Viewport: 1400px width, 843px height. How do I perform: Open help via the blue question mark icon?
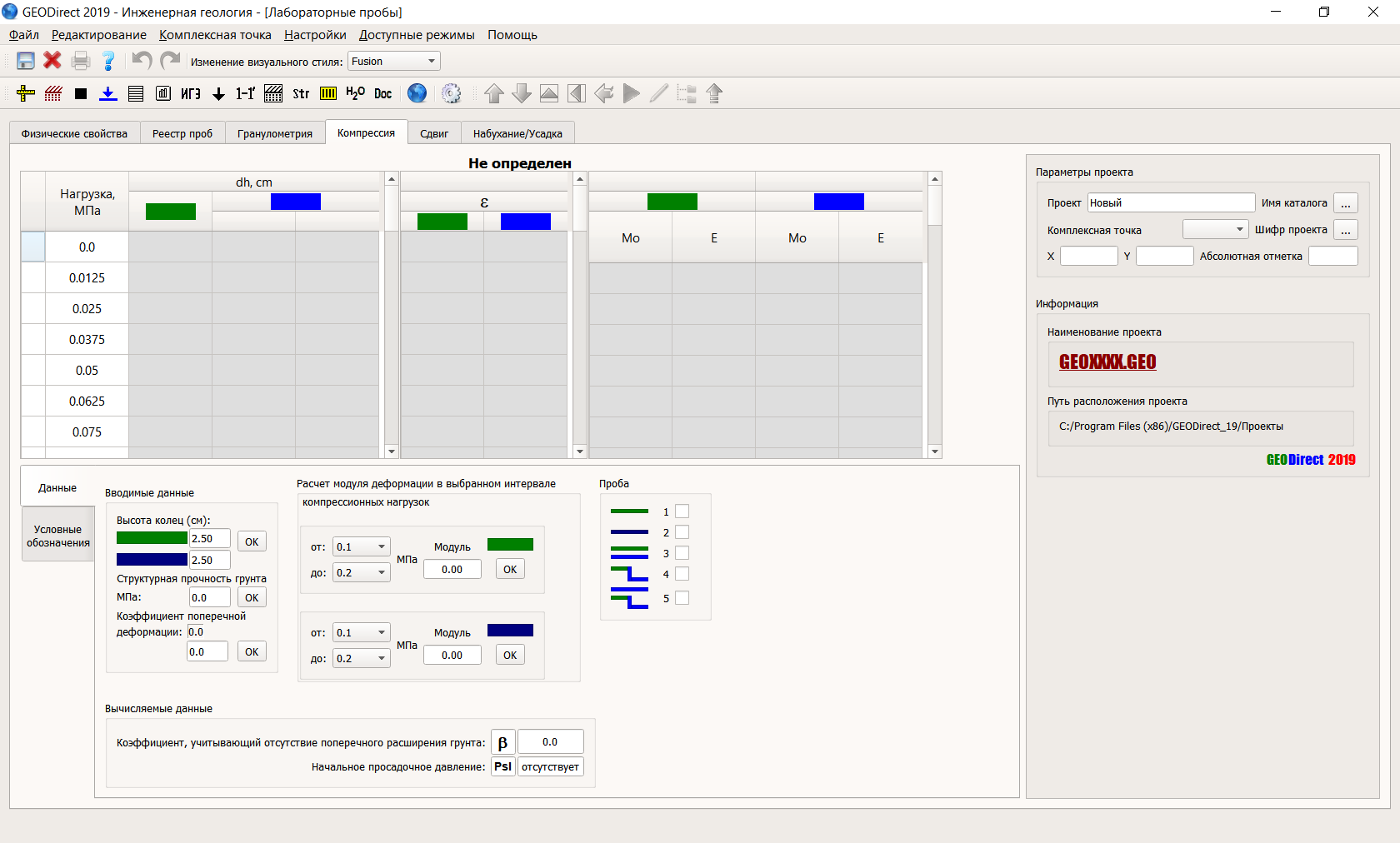(108, 61)
